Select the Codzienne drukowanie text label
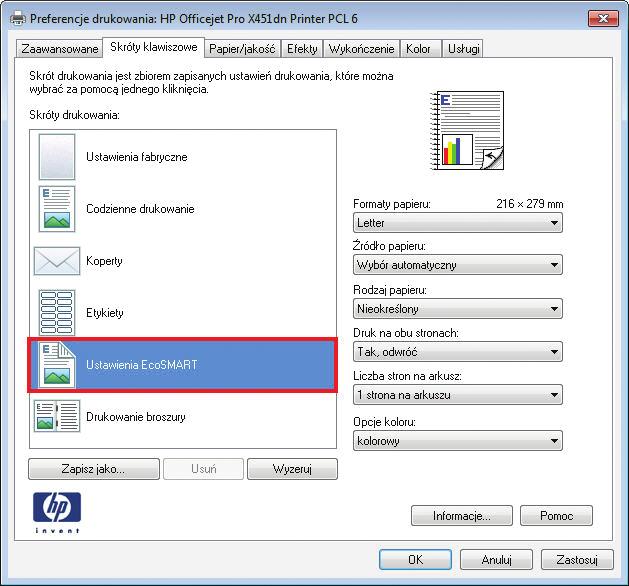 tap(140, 209)
